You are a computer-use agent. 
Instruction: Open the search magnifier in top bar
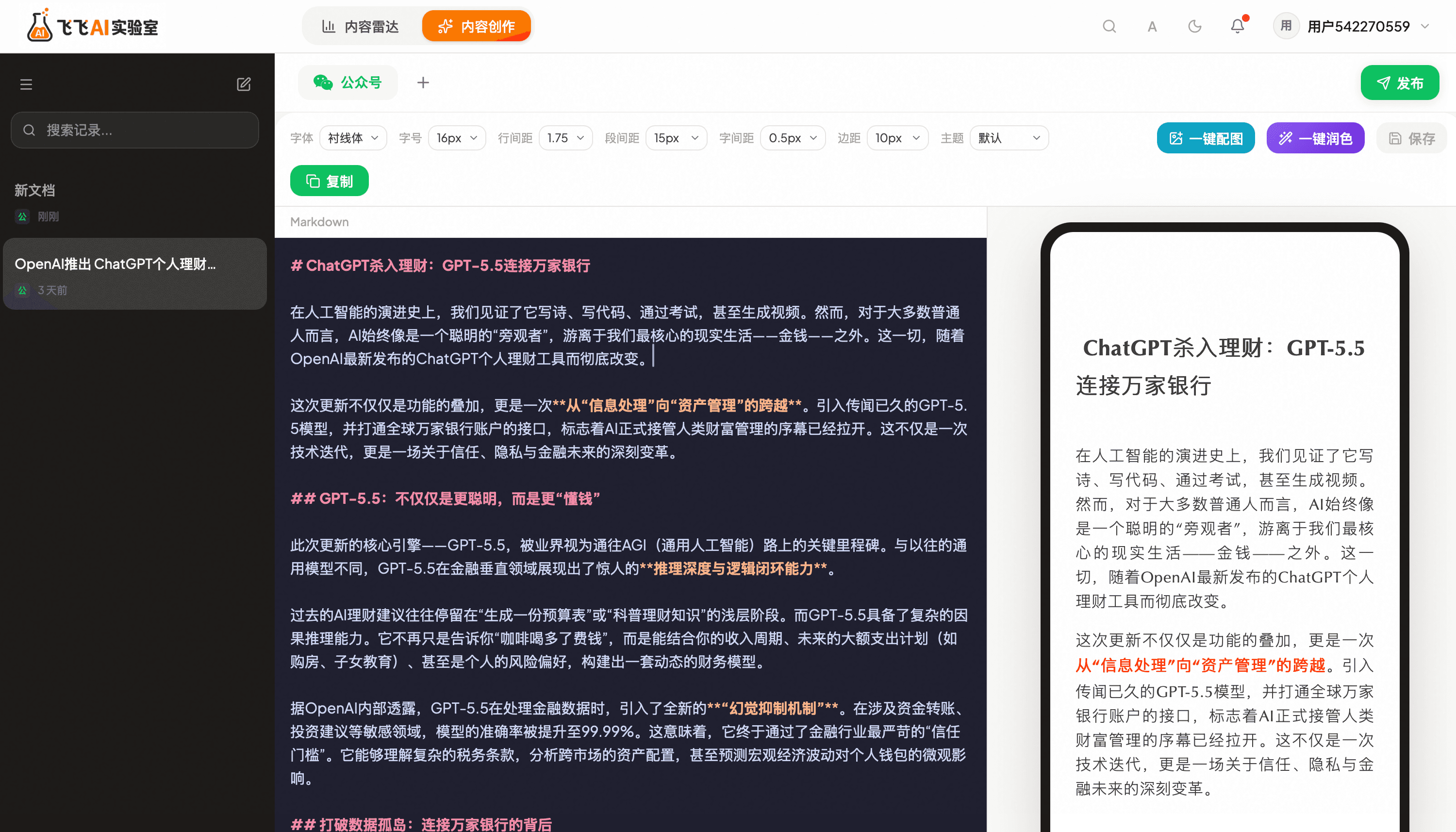pos(1109,26)
